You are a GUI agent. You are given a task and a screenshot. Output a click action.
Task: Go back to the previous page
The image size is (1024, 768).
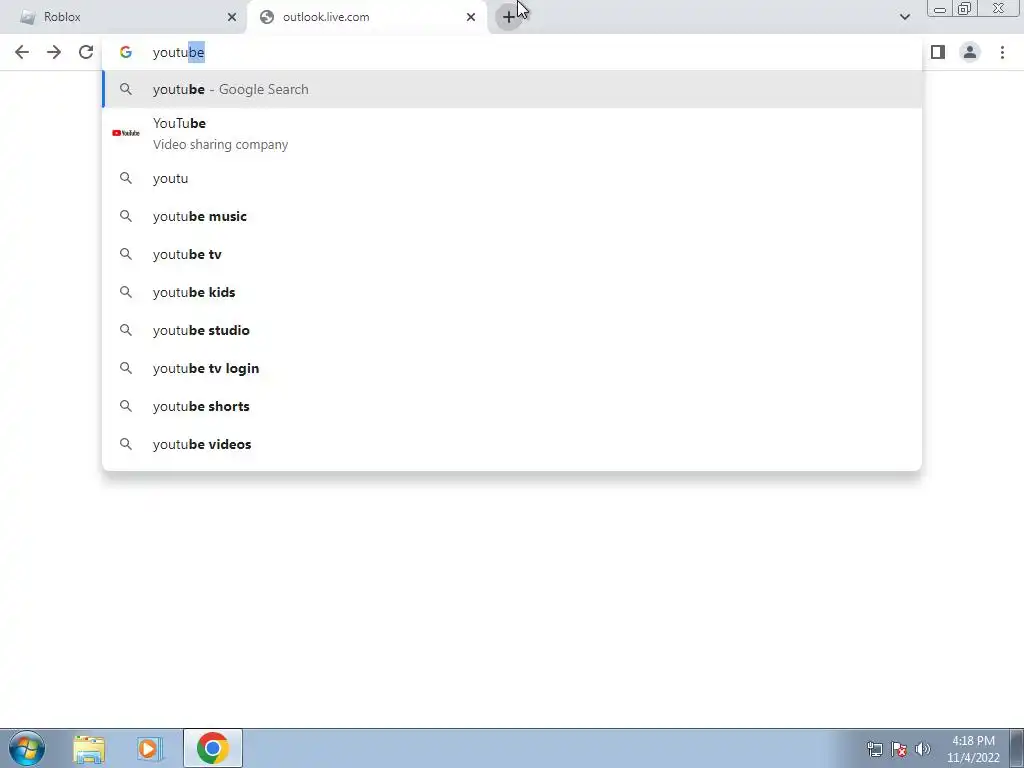point(22,52)
